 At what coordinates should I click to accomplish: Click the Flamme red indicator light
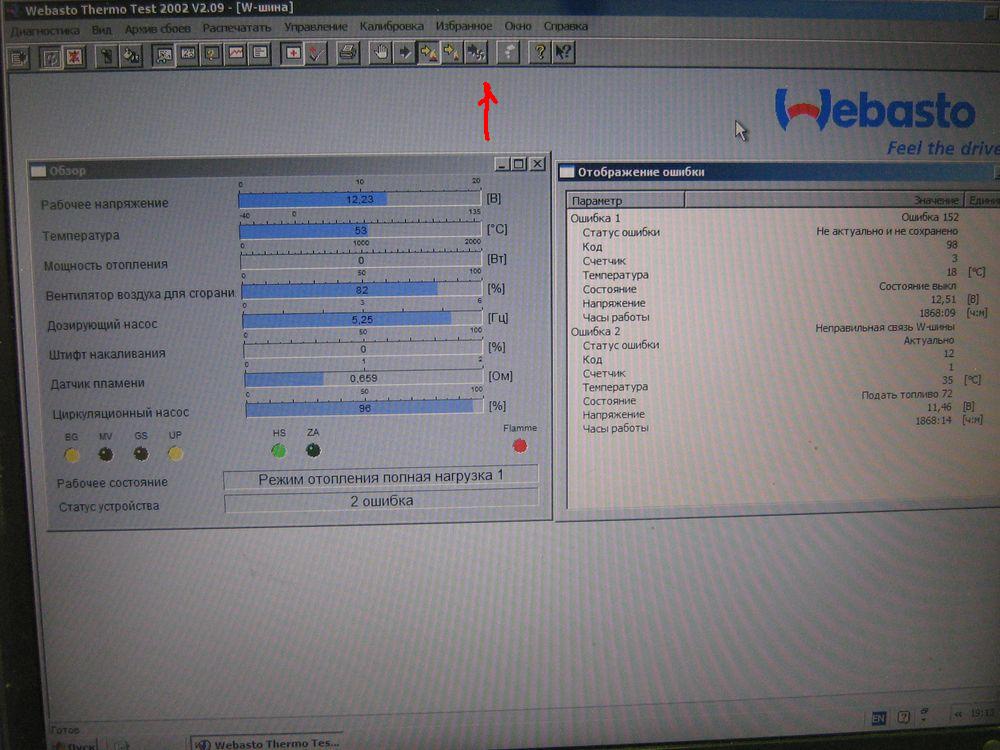click(519, 445)
